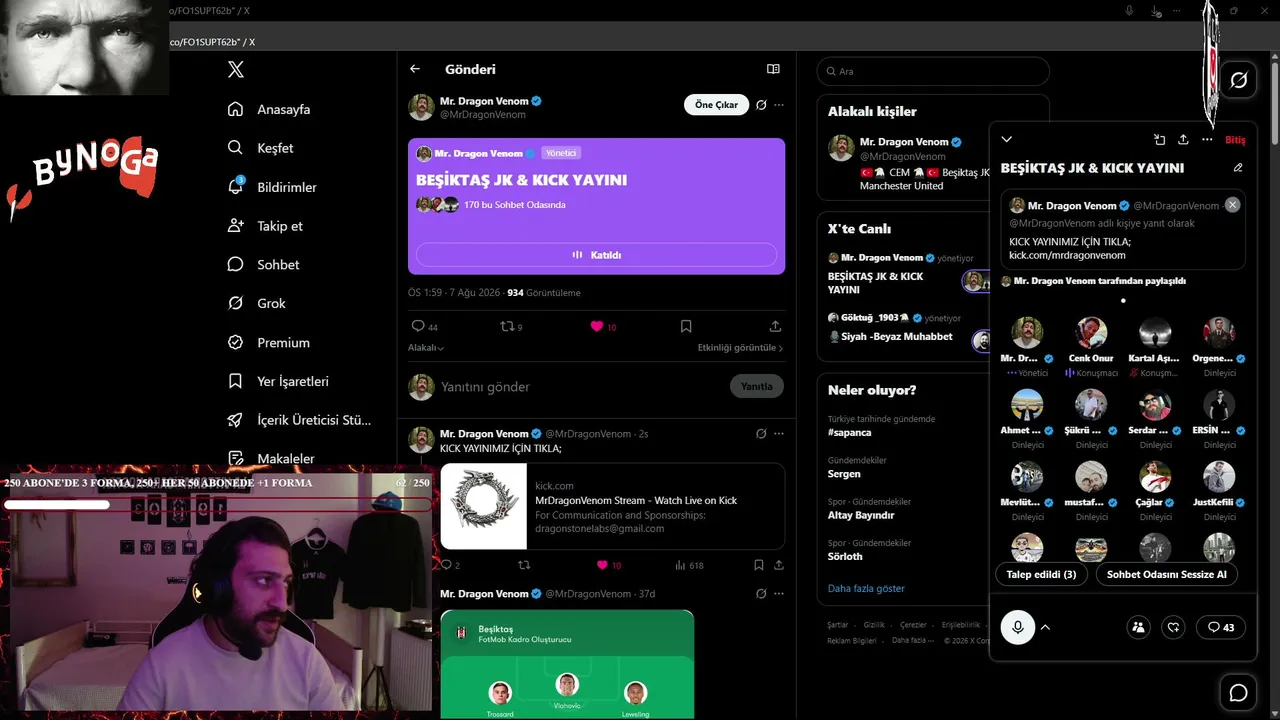Open Makaleler in the sidebar
This screenshot has height=720, width=1280.
(271, 459)
